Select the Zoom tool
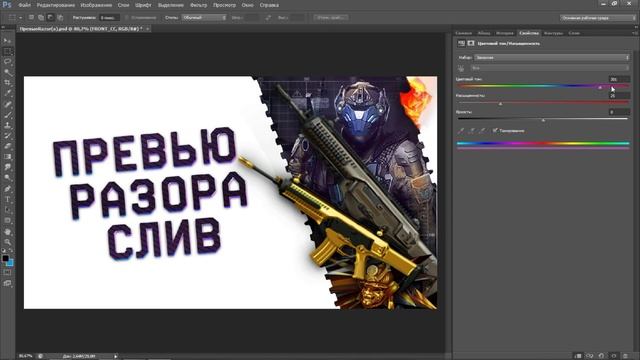The image size is (640, 360). click(x=7, y=242)
